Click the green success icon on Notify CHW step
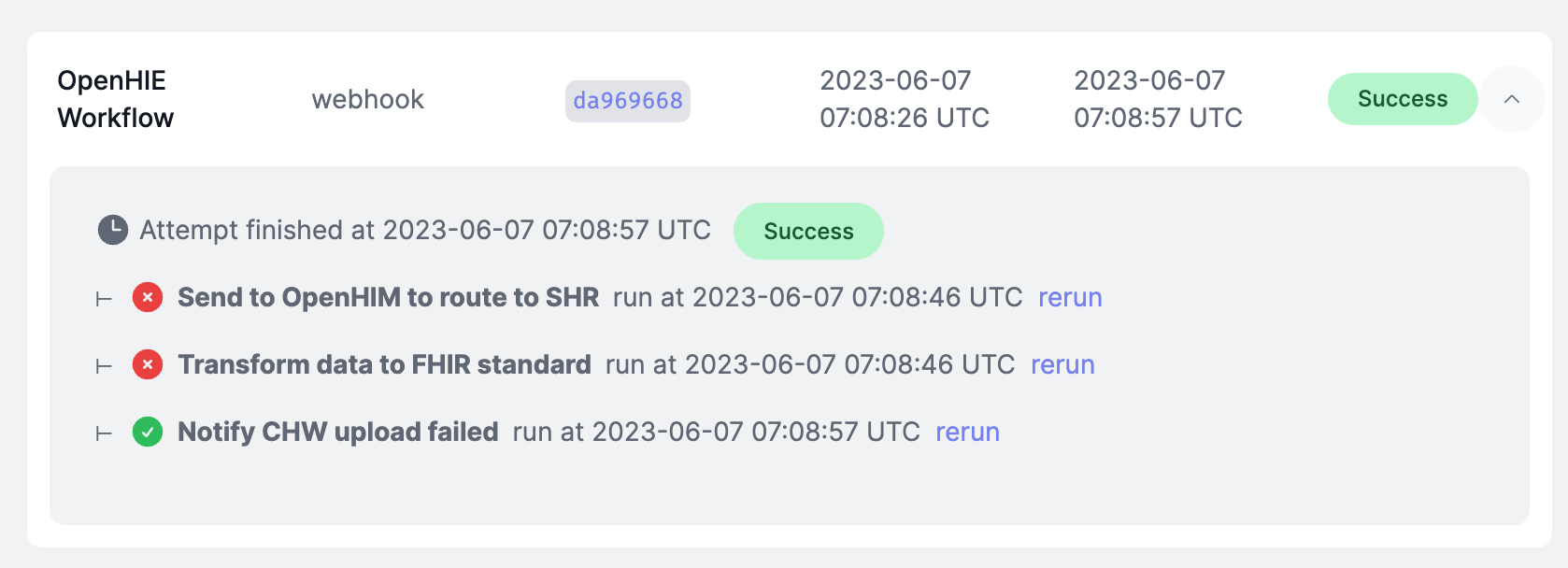Image resolution: width=1568 pixels, height=568 pixels. 147,432
